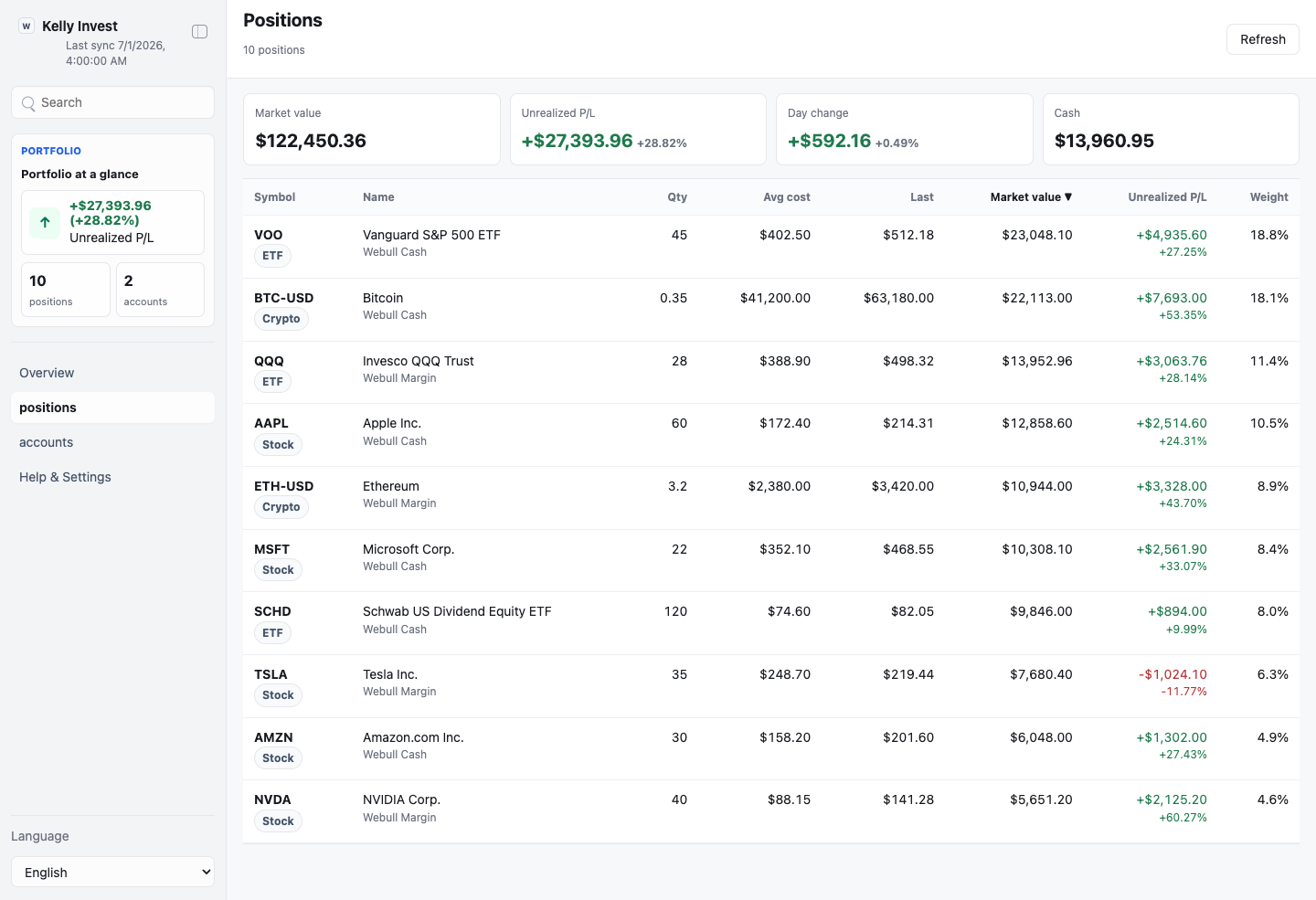Viewport: 1316px width, 900px height.
Task: Click the Market value sort arrow
Action: point(1068,197)
